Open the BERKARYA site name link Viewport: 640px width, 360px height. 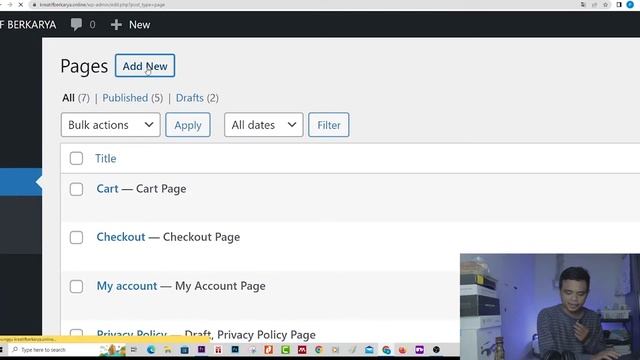28,24
